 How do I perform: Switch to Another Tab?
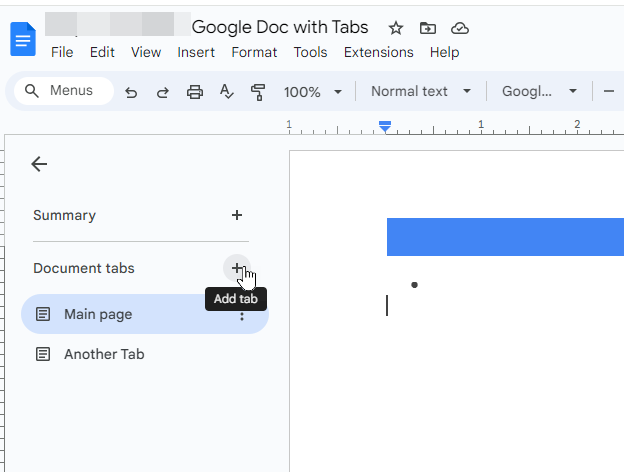click(x=145, y=354)
